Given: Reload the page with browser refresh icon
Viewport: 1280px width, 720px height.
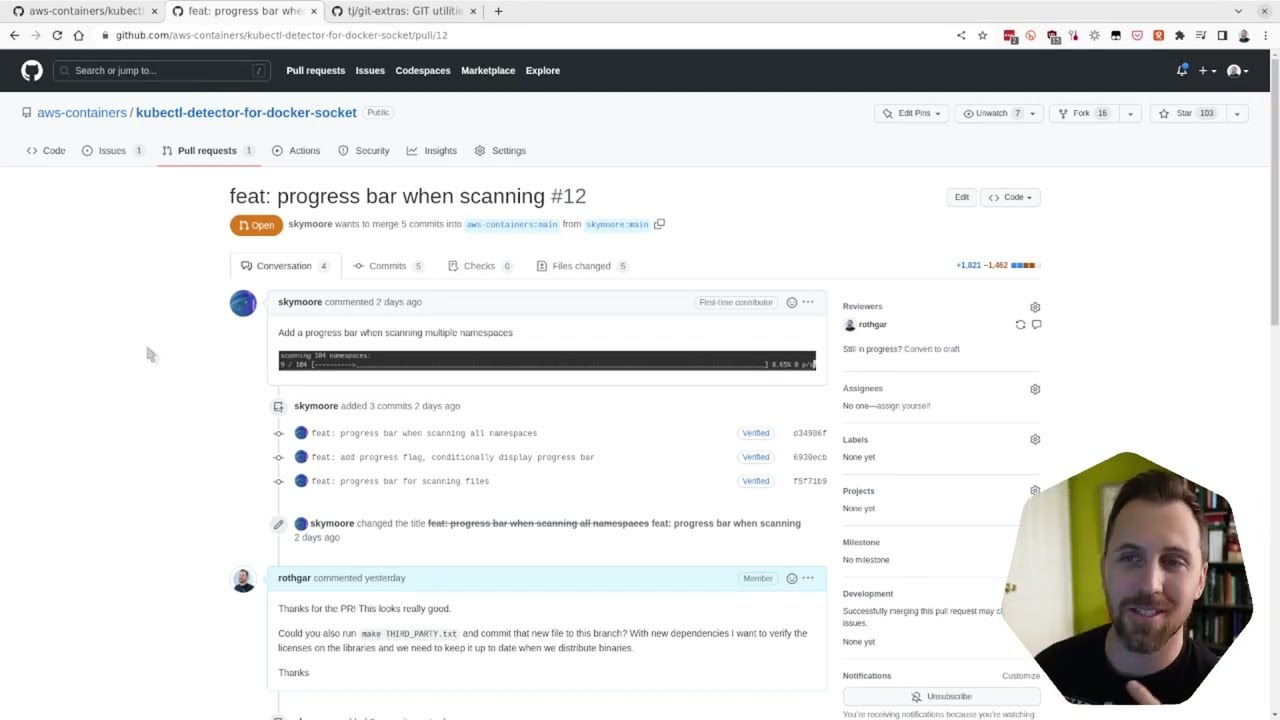Looking at the screenshot, I should click(57, 35).
